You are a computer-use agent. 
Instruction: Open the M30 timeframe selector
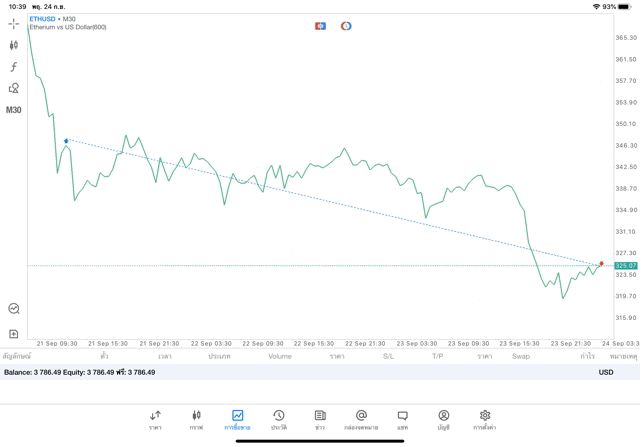[14, 110]
